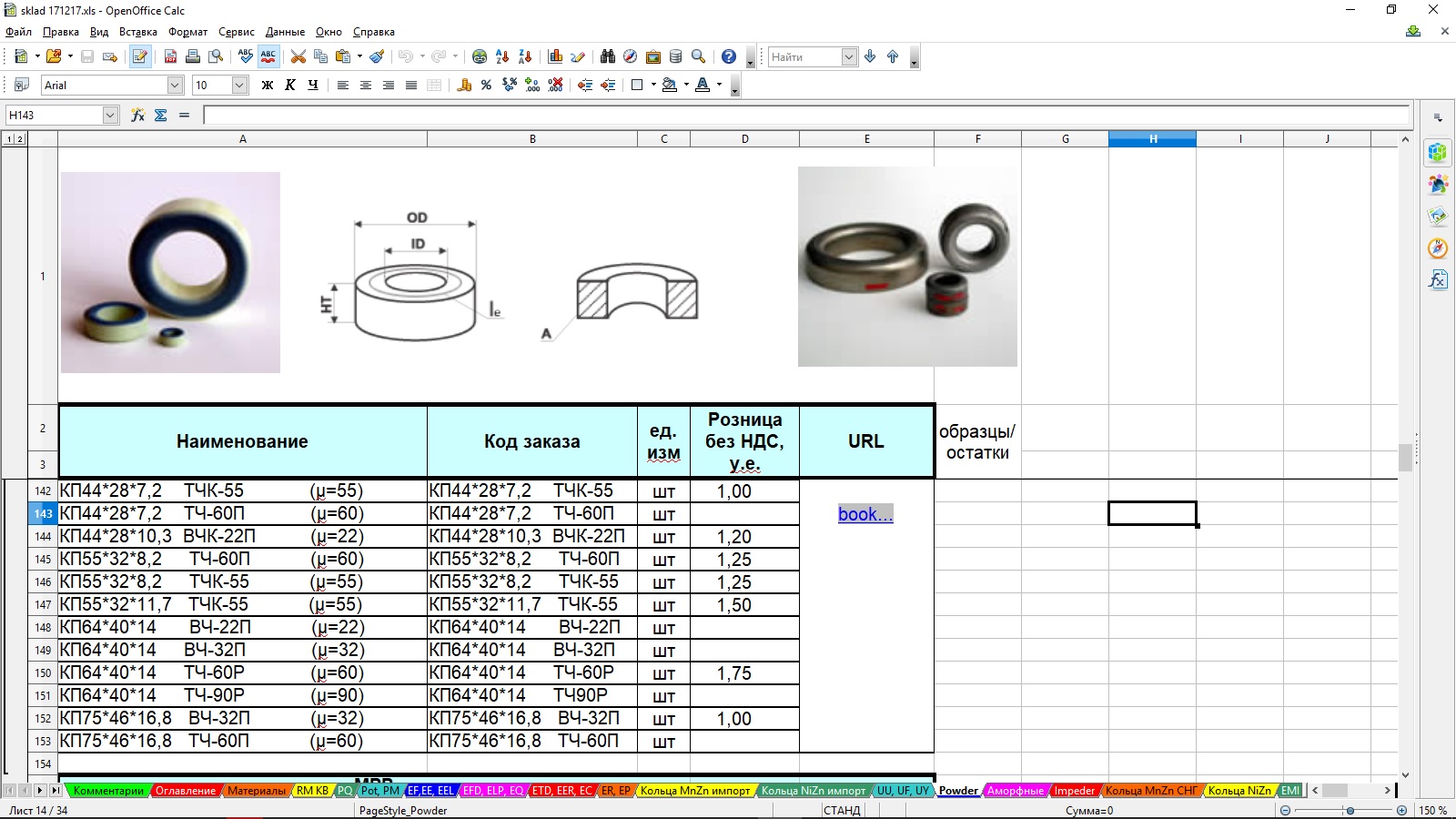Open the Find & Replace binoculars tool
The width and height of the screenshot is (1456, 819).
[608, 56]
